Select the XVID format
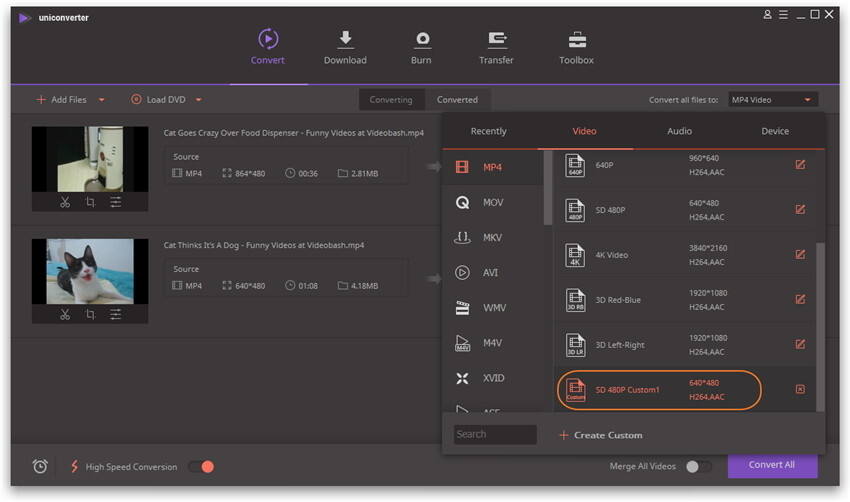Screen dimensions: 850x502 492,378
